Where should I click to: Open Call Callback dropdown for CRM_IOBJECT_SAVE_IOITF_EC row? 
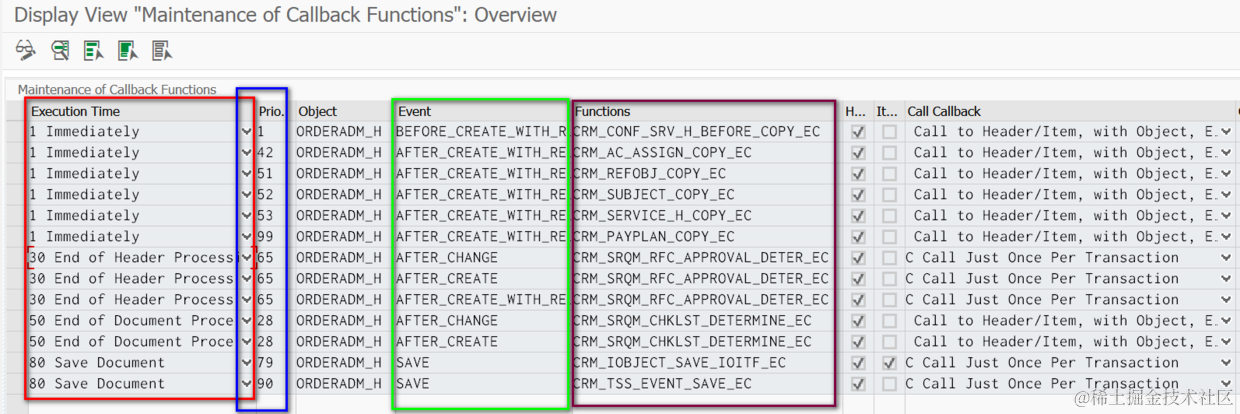1226,363
